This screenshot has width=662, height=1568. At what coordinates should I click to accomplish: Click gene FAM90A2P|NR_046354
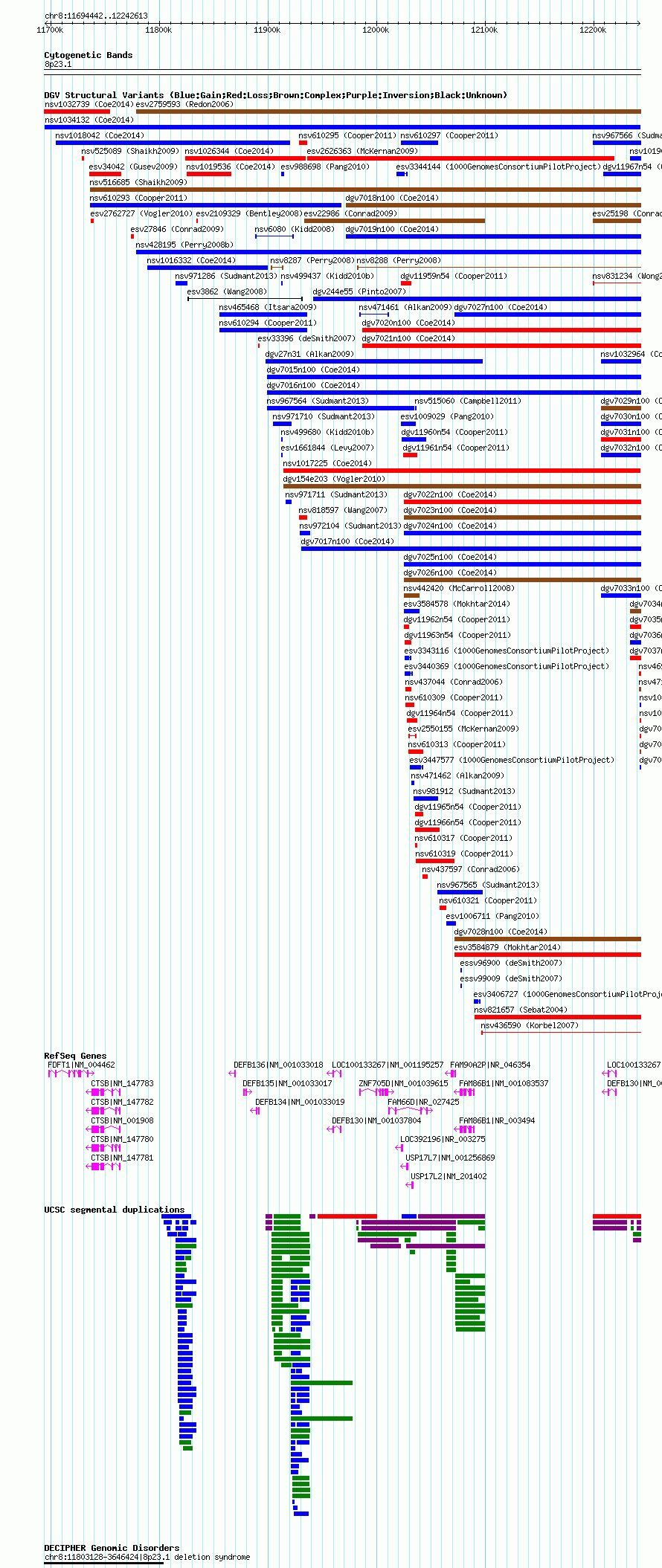coord(490,1065)
